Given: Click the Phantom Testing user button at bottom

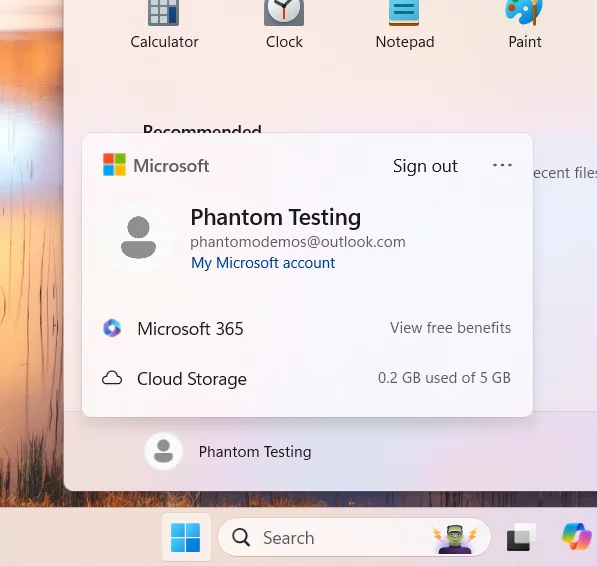Looking at the screenshot, I should pos(228,451).
